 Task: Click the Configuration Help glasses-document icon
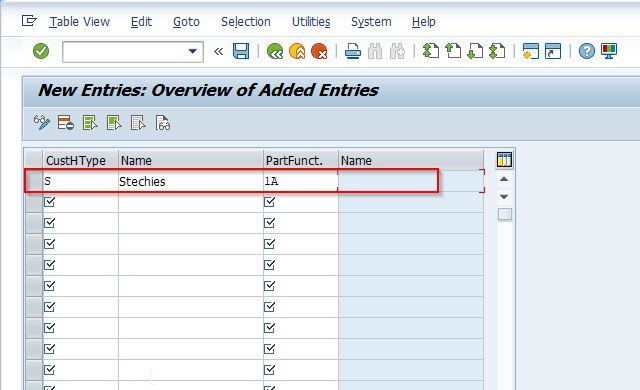162,122
